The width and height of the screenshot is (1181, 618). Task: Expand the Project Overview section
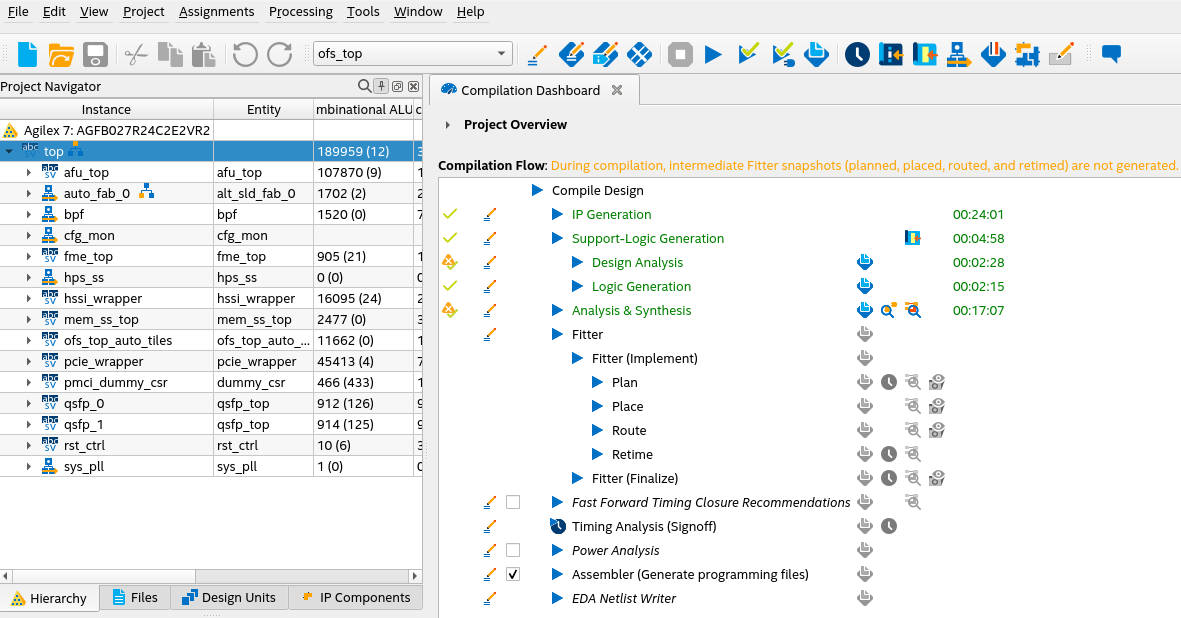point(448,125)
